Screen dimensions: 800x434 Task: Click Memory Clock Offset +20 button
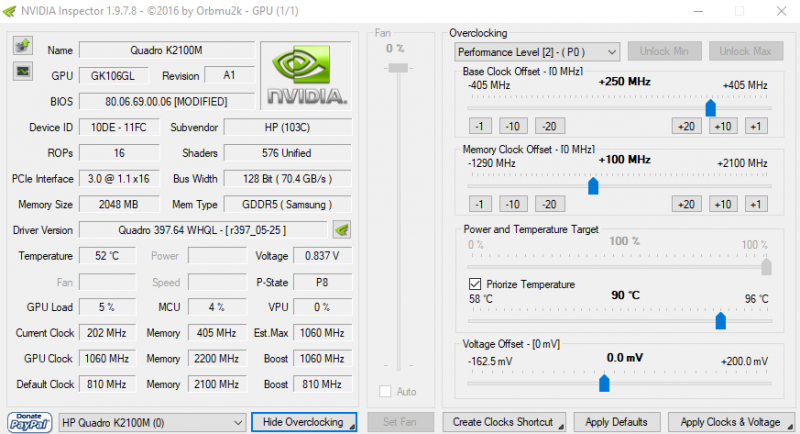pos(686,205)
